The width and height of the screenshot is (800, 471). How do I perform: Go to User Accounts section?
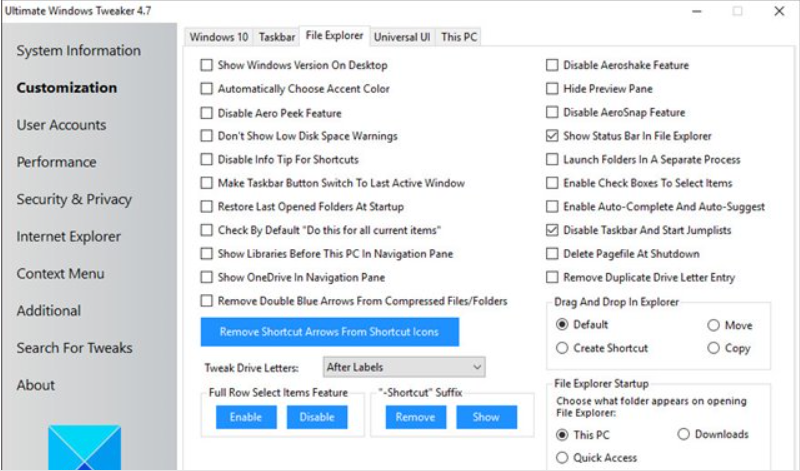pyautogui.click(x=61, y=125)
